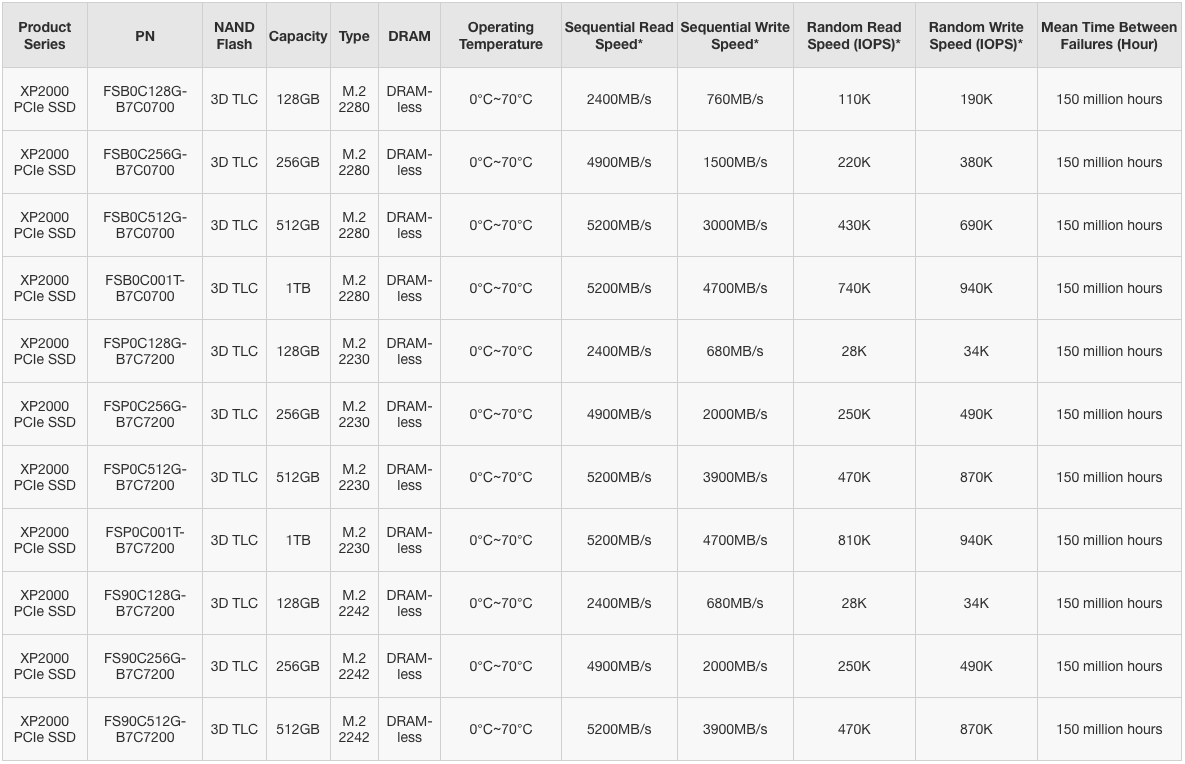Click DRAM-less in the FSP0C512G-B7C7200 row
Viewport: 1185px width, 764px height.
coord(410,477)
